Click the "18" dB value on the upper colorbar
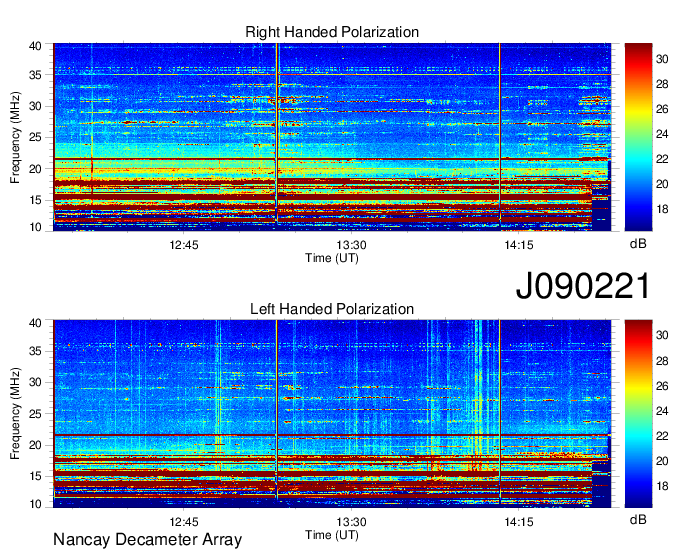680x552 pixels. tap(662, 209)
